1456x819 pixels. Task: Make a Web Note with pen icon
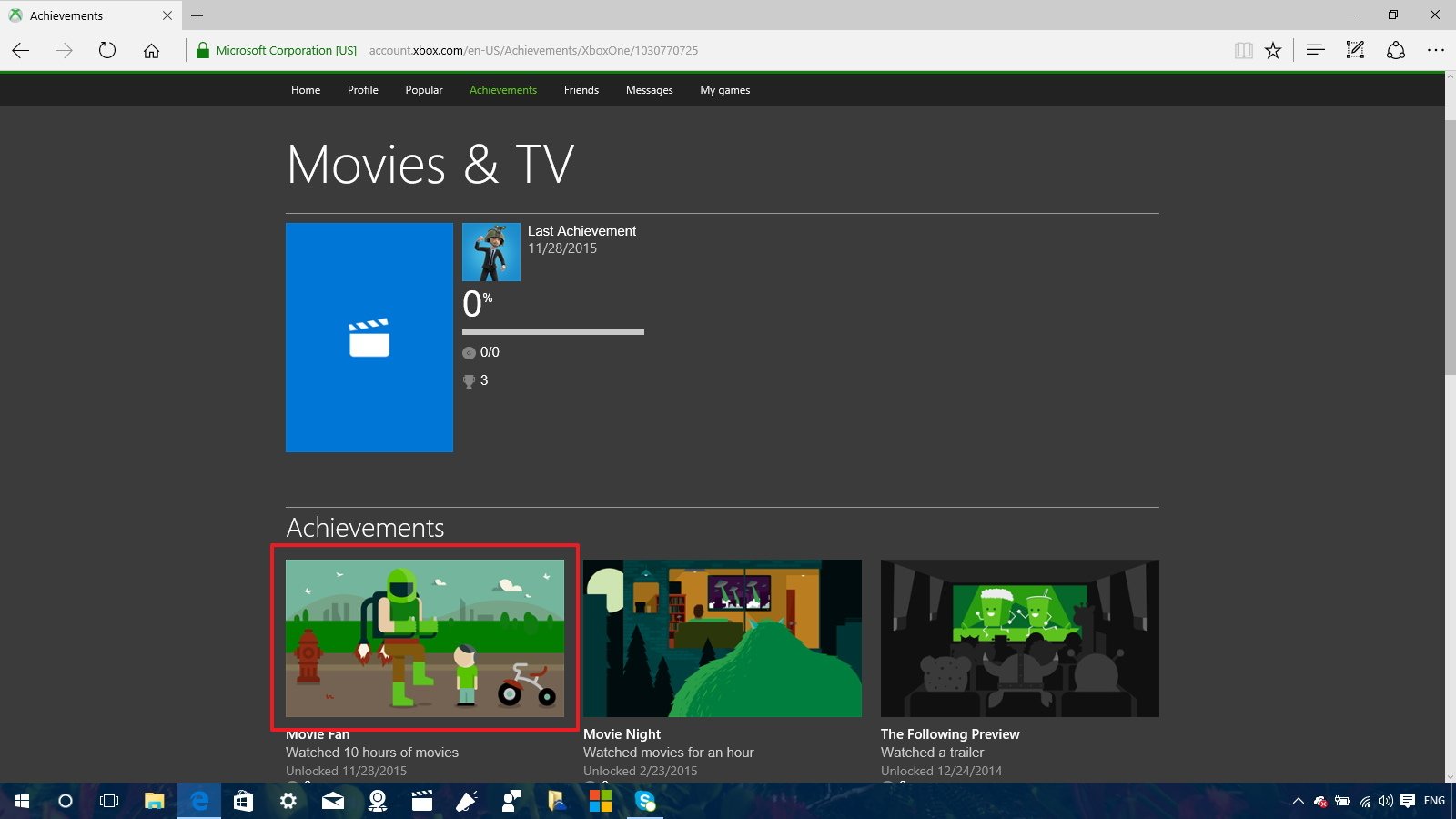point(1355,51)
